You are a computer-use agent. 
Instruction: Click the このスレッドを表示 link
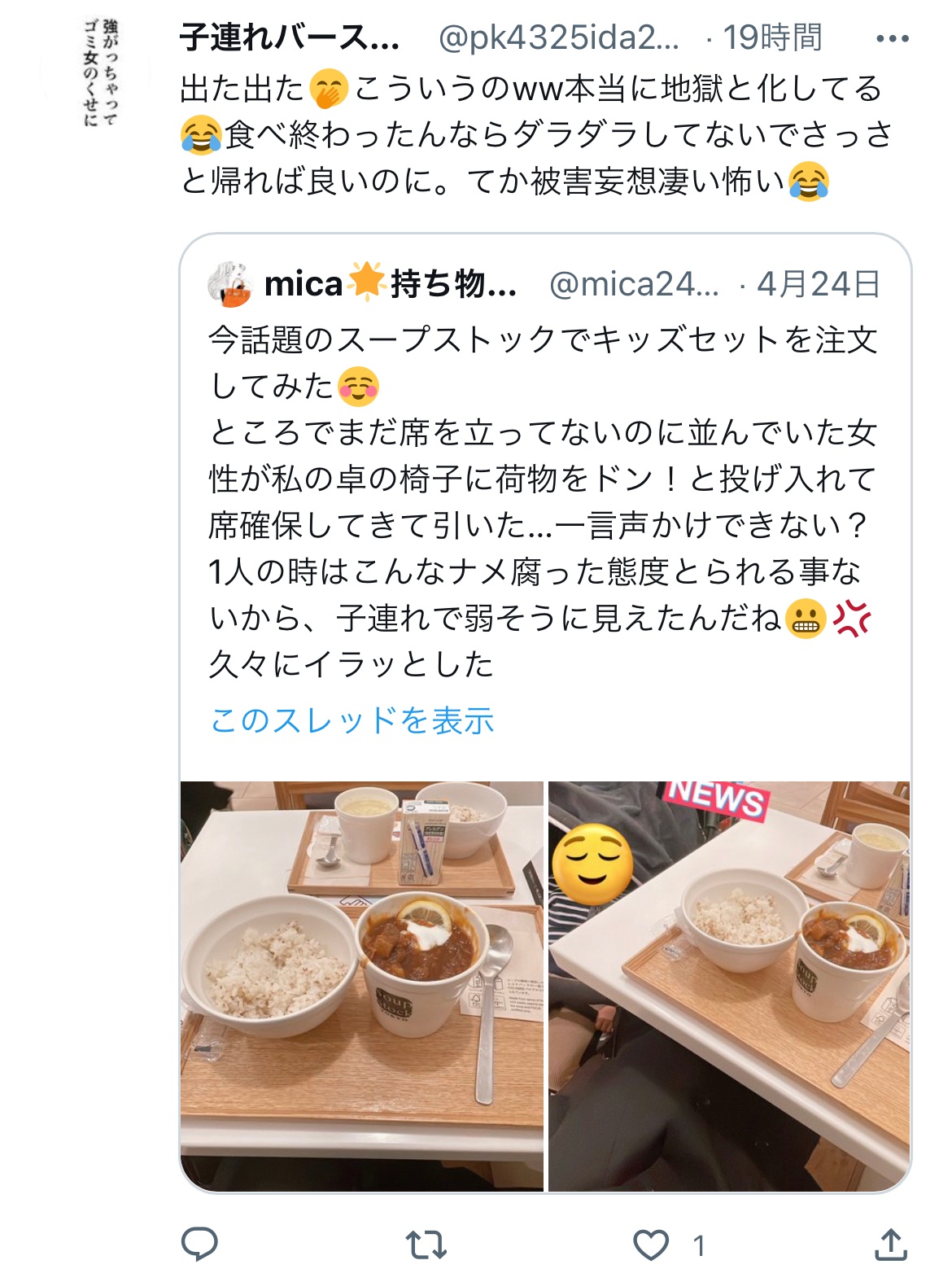tap(352, 720)
